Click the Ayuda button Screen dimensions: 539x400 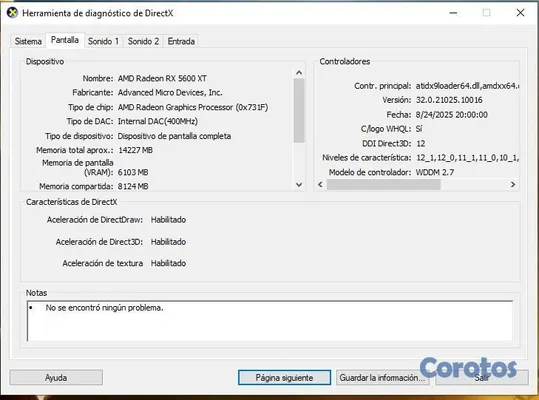pos(56,378)
